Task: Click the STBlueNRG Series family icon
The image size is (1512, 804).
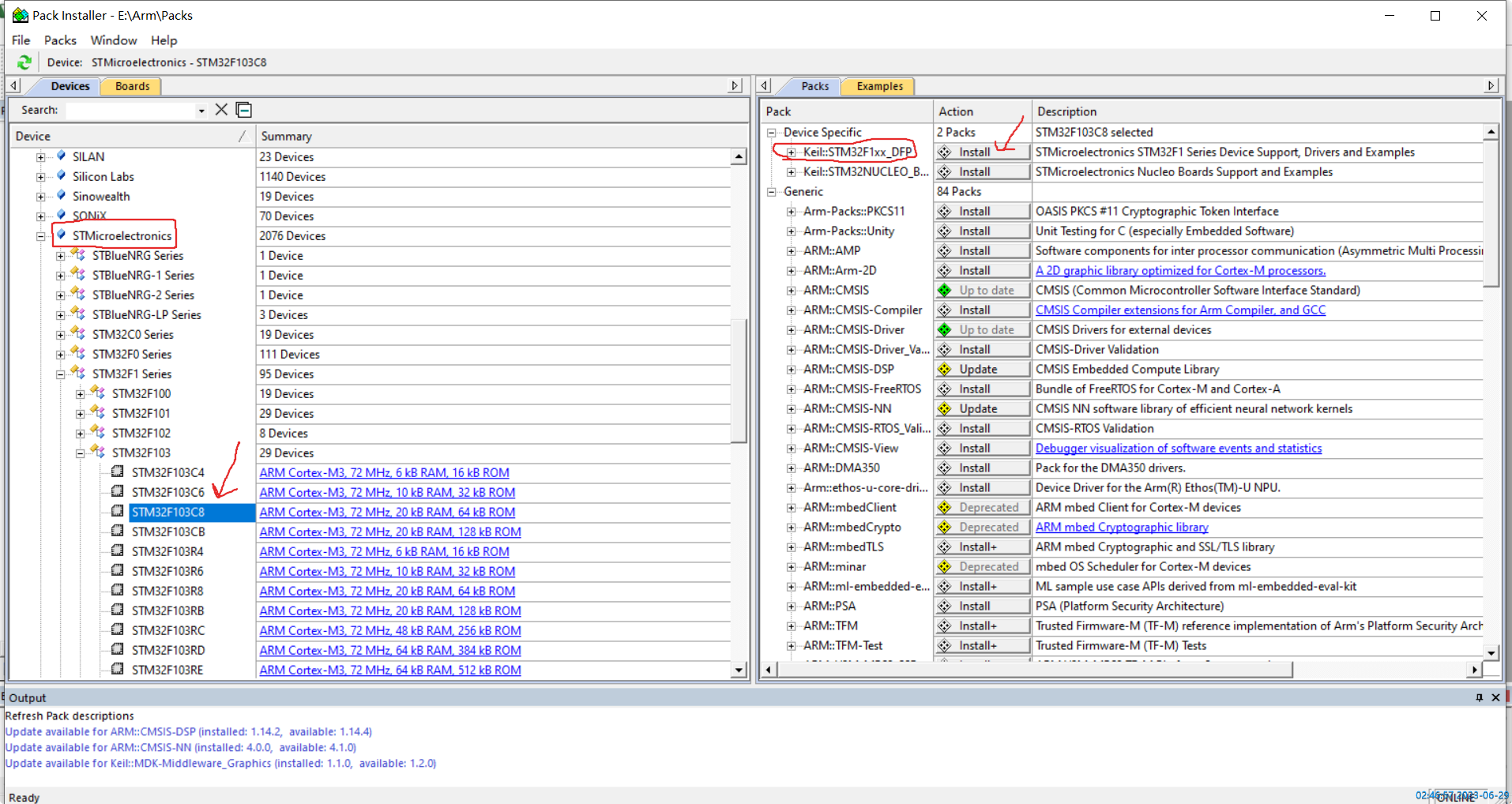Action: (x=78, y=254)
